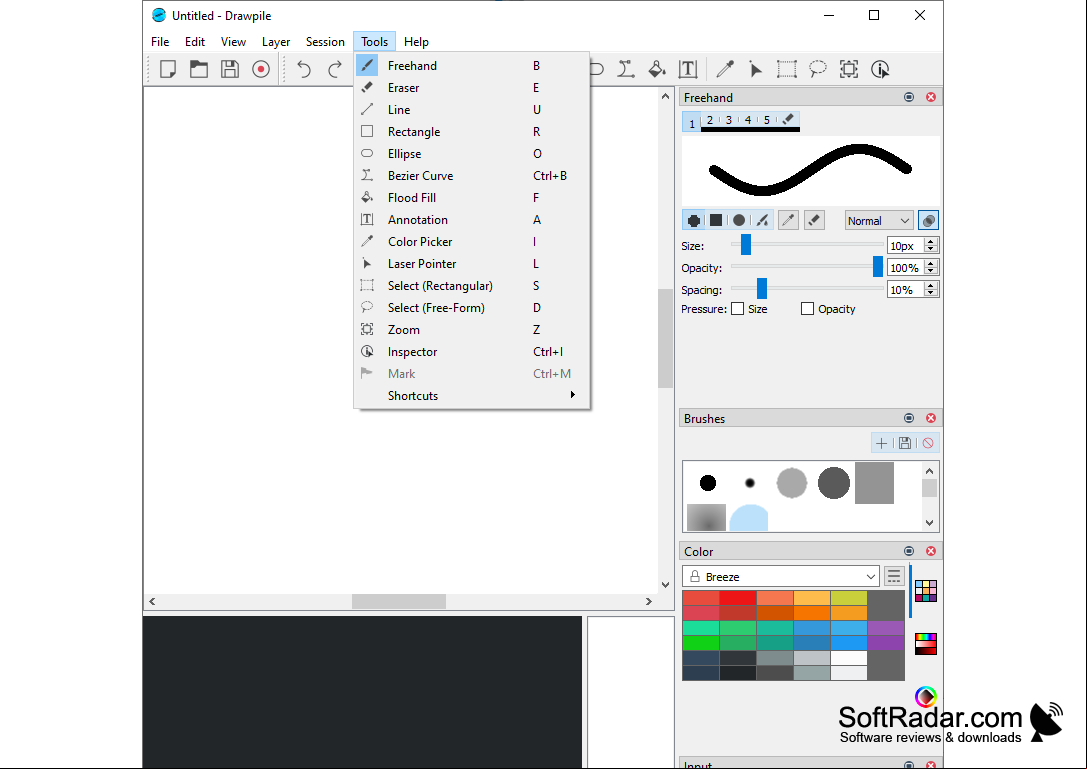Image resolution: width=1087 pixels, height=769 pixels.
Task: Choose Ellipse from the Tools menu
Action: (472, 153)
